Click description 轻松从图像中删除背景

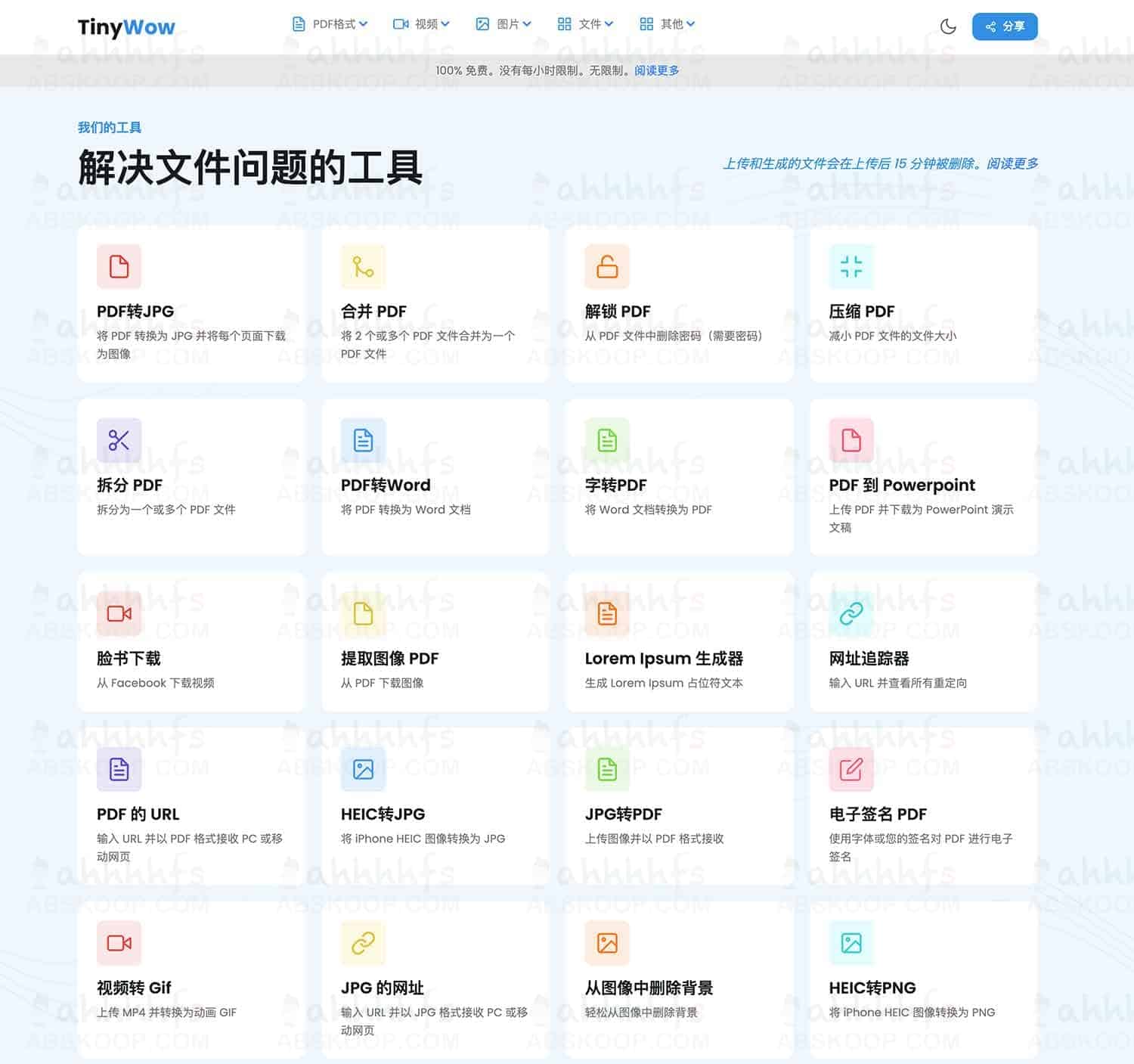pos(641,1013)
